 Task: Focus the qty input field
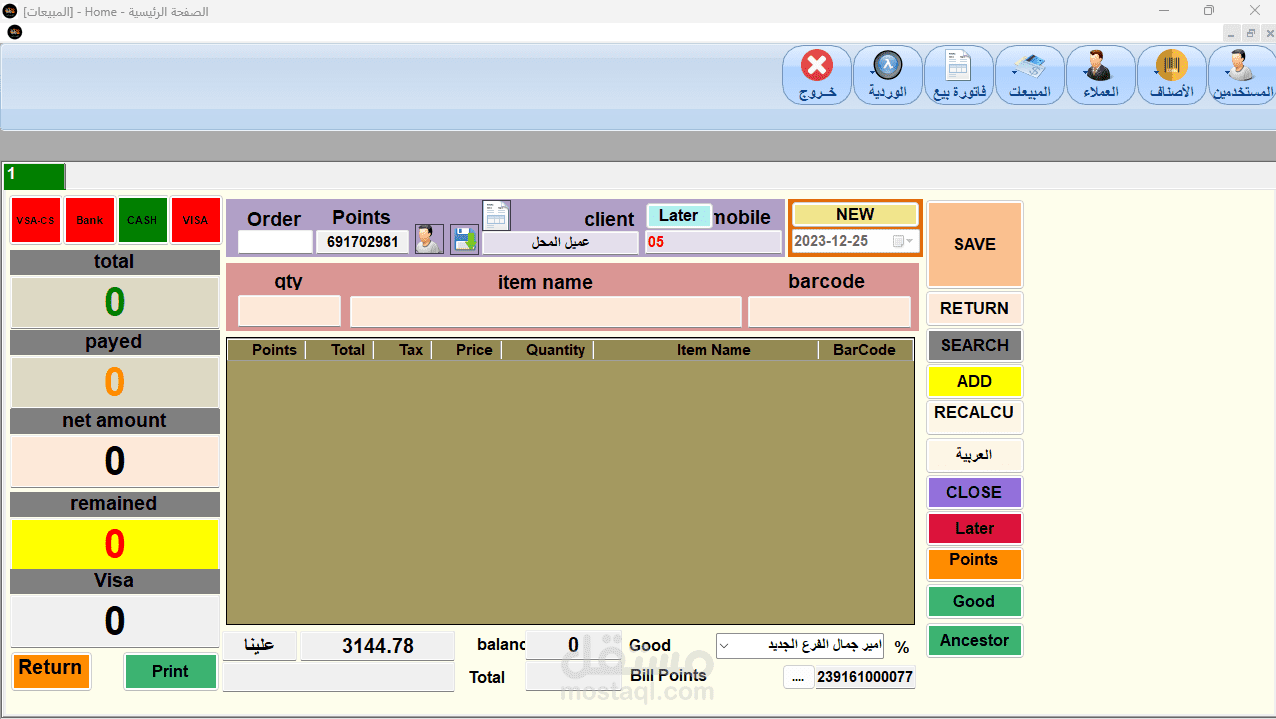289,311
